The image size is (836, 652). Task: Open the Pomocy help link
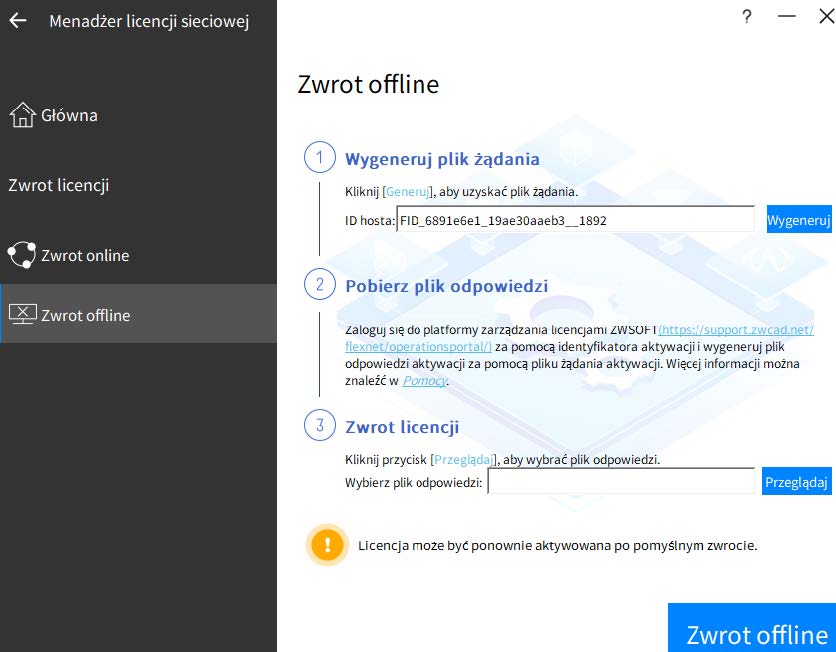[425, 381]
